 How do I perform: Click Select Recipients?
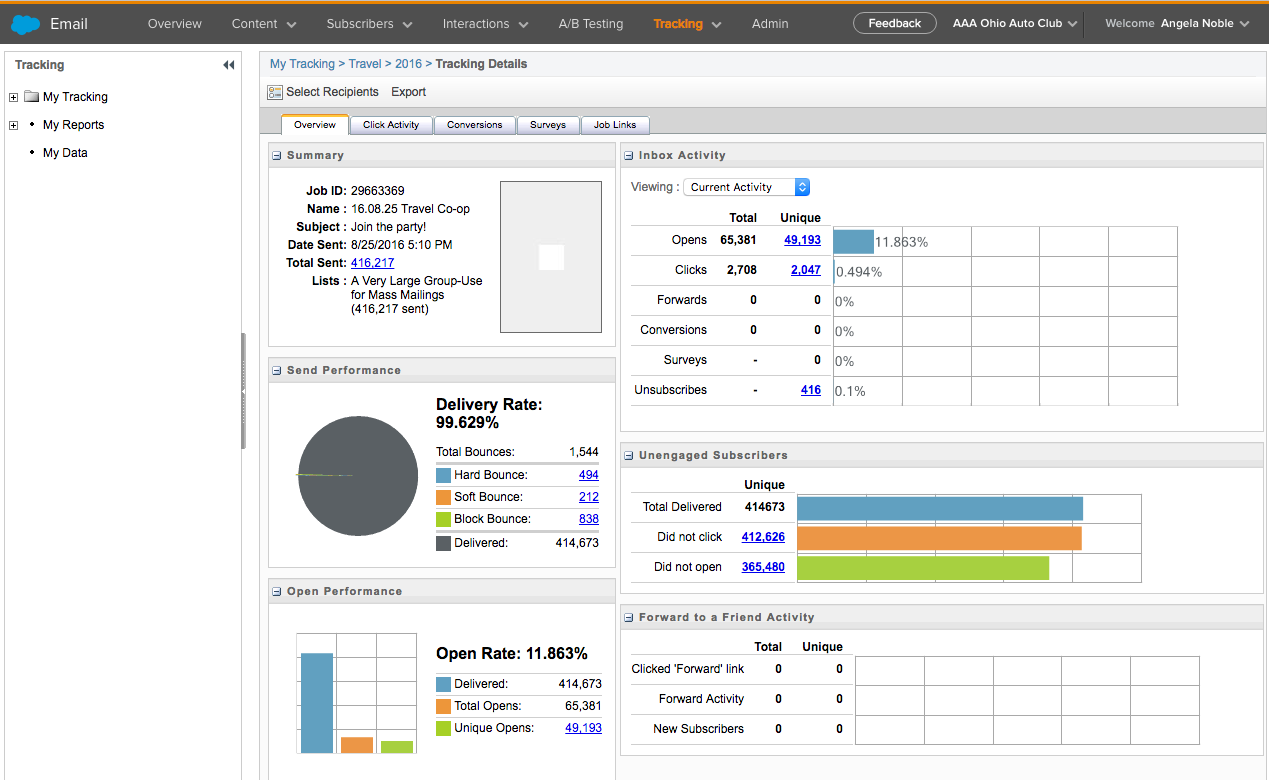pyautogui.click(x=332, y=92)
